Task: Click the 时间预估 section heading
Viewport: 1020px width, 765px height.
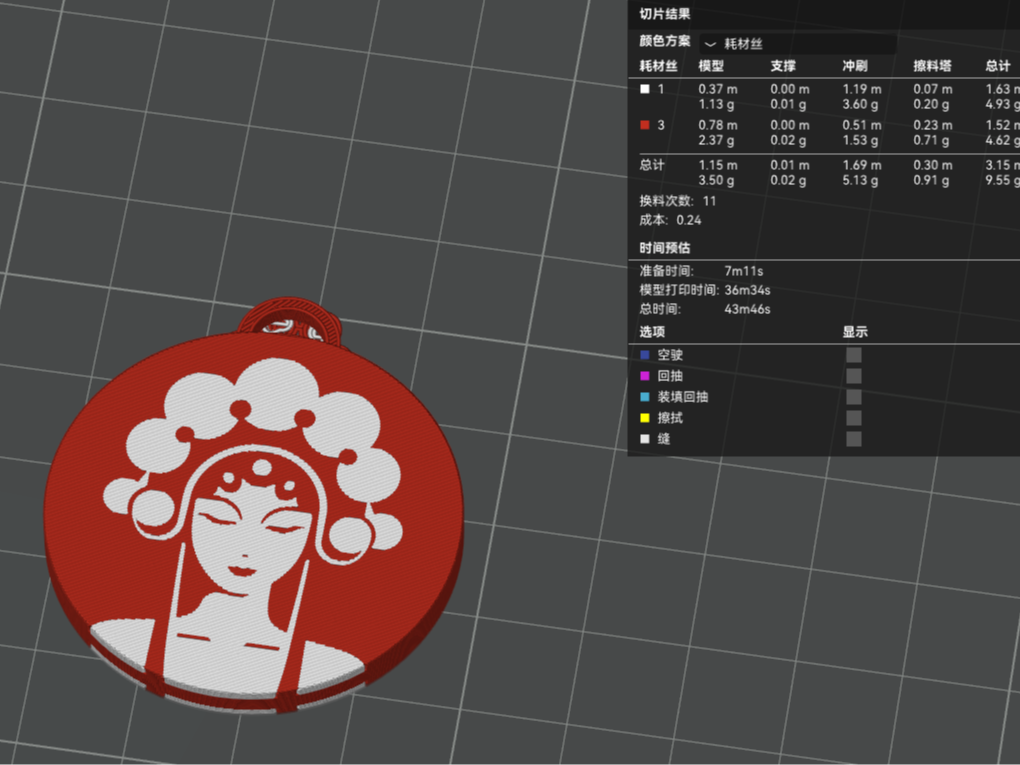Action: (664, 248)
